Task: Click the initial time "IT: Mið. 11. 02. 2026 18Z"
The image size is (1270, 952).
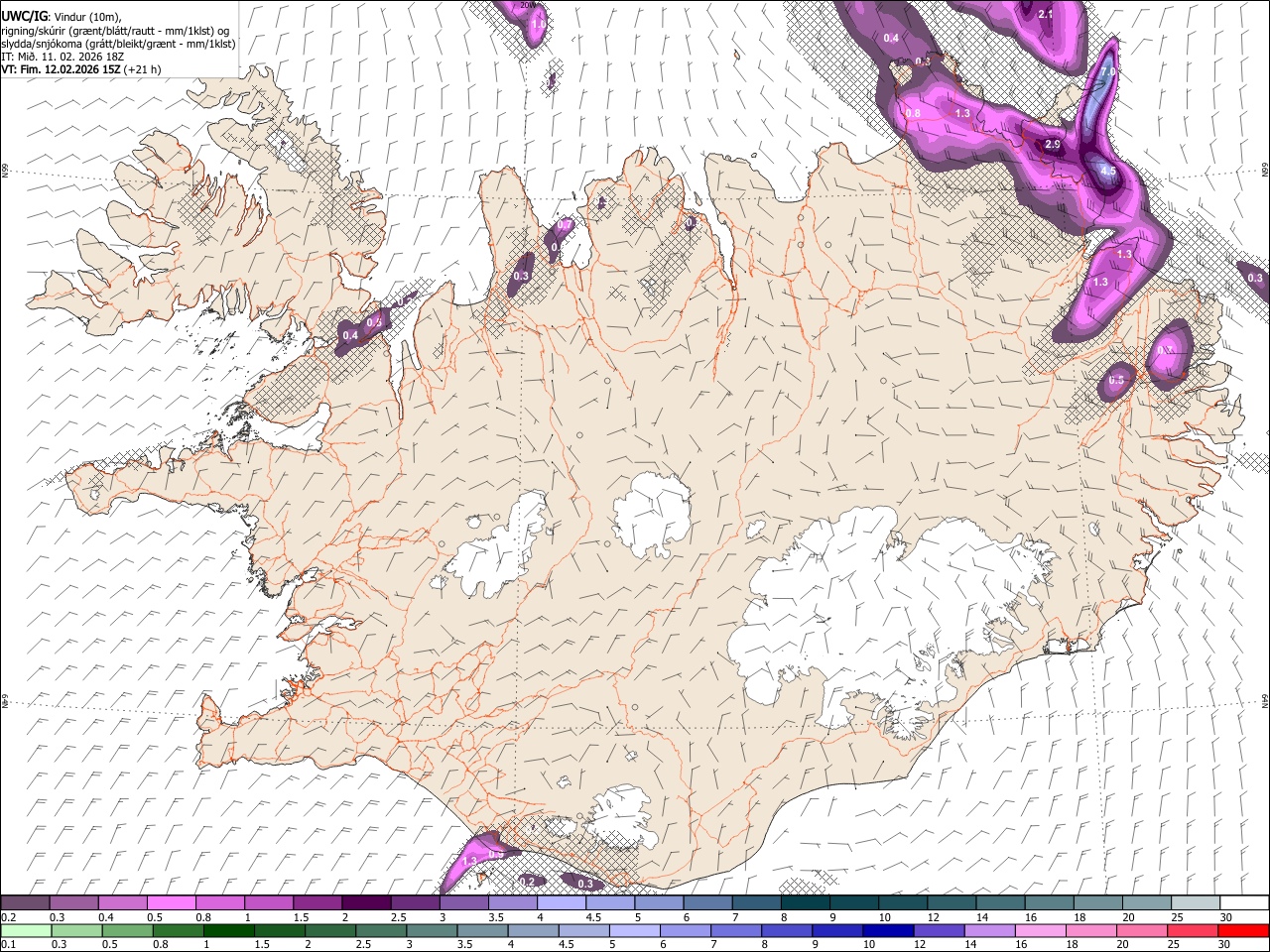Action: pos(63,57)
